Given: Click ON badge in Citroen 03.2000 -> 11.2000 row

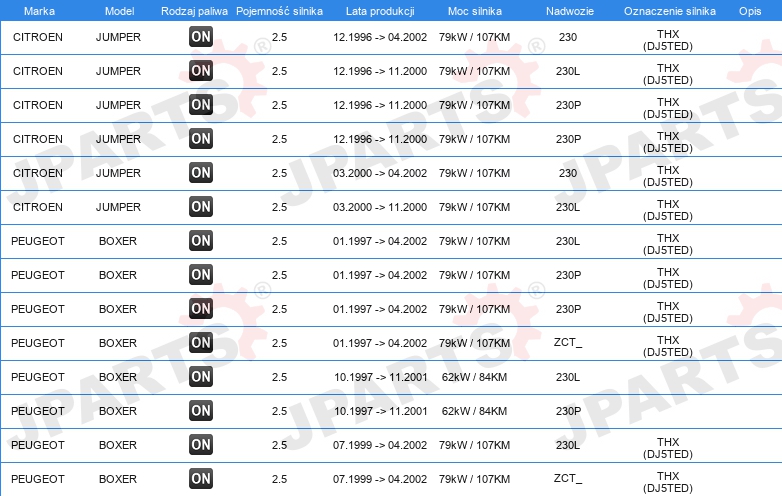Looking at the screenshot, I should click(201, 207).
